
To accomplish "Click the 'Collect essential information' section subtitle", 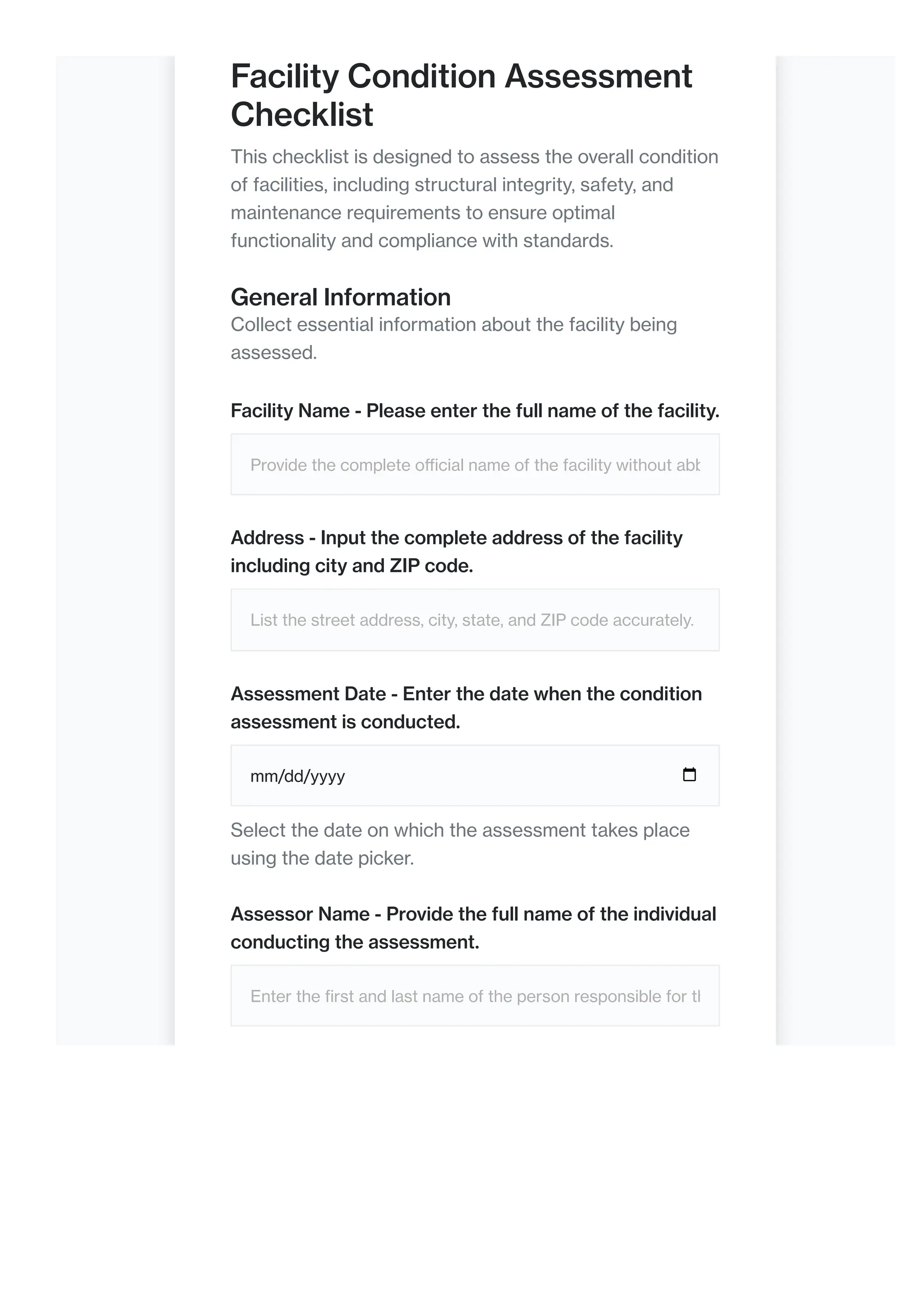I will [454, 339].
